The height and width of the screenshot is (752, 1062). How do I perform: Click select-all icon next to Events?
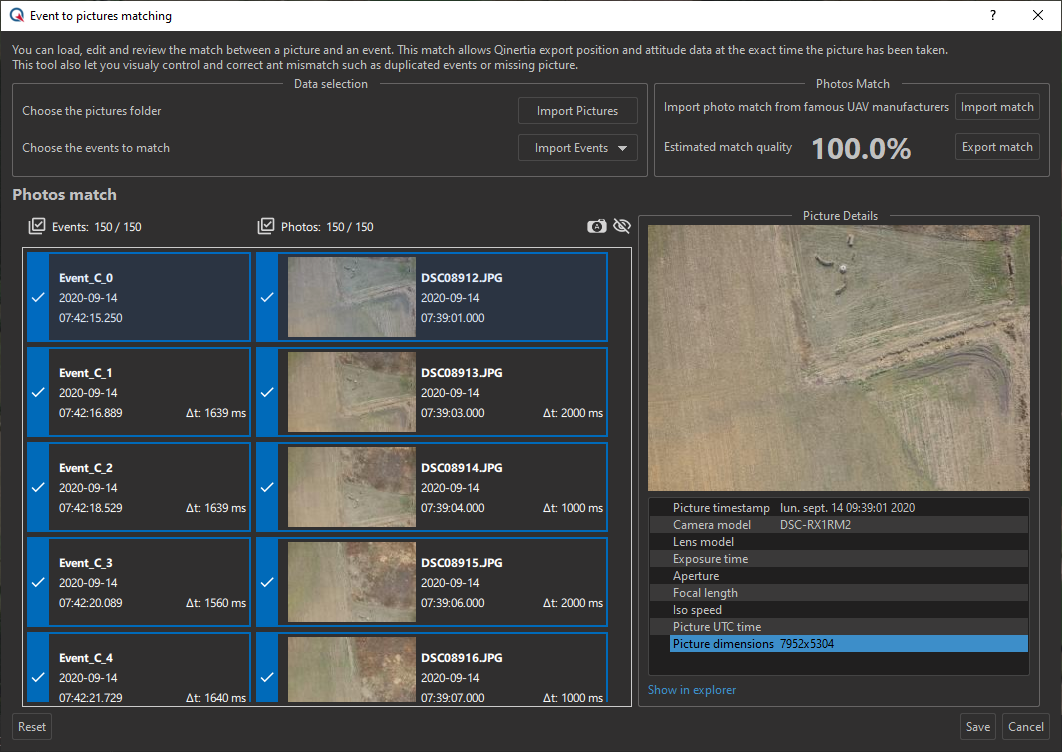[37, 227]
